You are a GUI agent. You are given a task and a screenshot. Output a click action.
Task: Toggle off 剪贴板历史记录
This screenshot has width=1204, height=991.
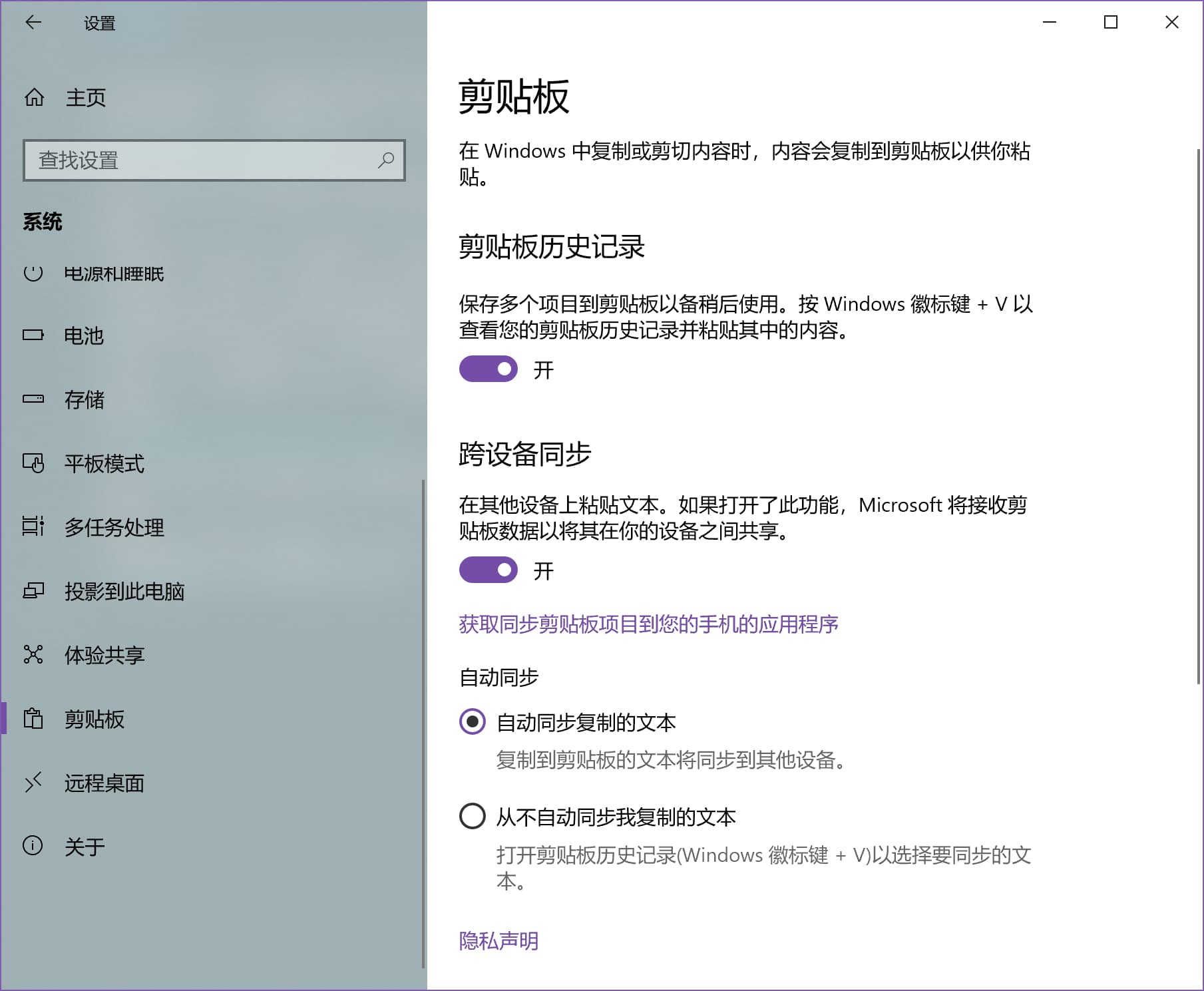488,369
